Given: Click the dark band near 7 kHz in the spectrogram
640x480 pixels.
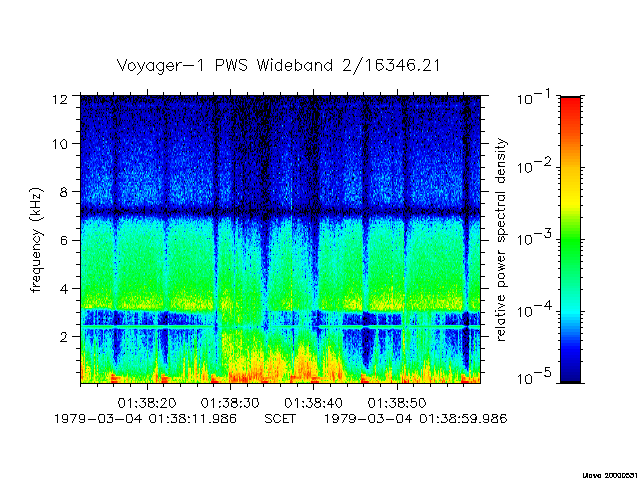Looking at the screenshot, I should [280, 212].
